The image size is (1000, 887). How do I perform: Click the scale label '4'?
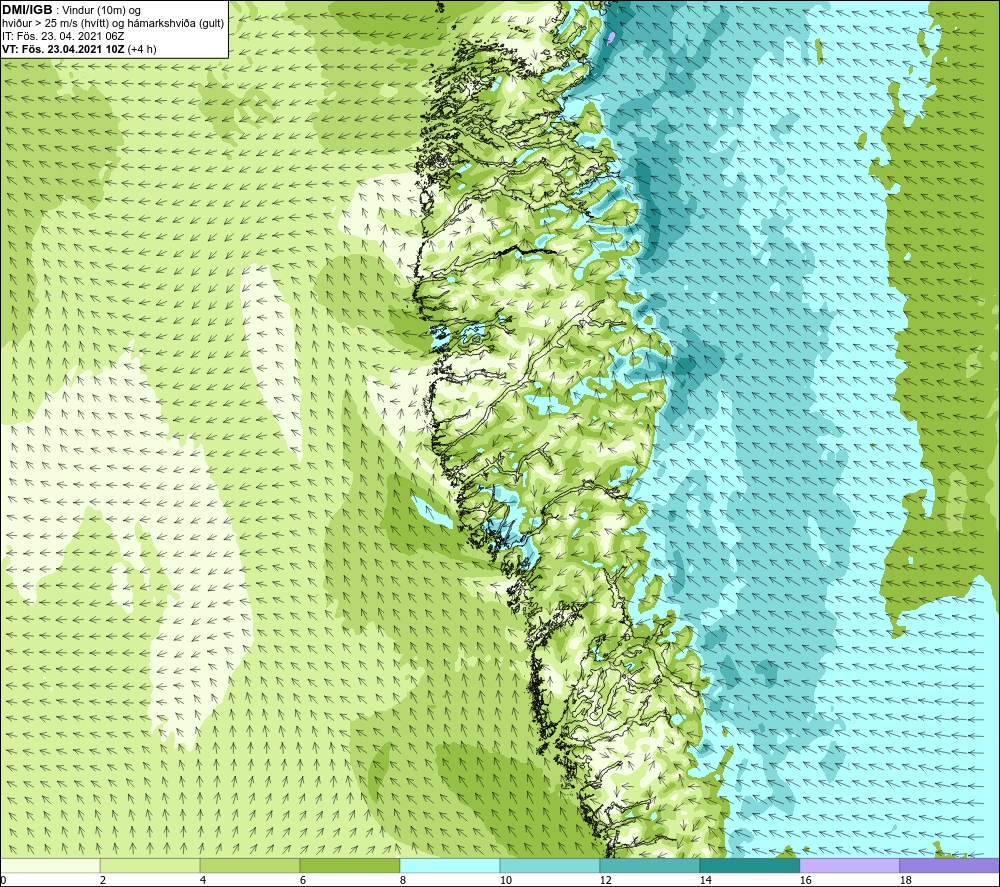(x=203, y=880)
